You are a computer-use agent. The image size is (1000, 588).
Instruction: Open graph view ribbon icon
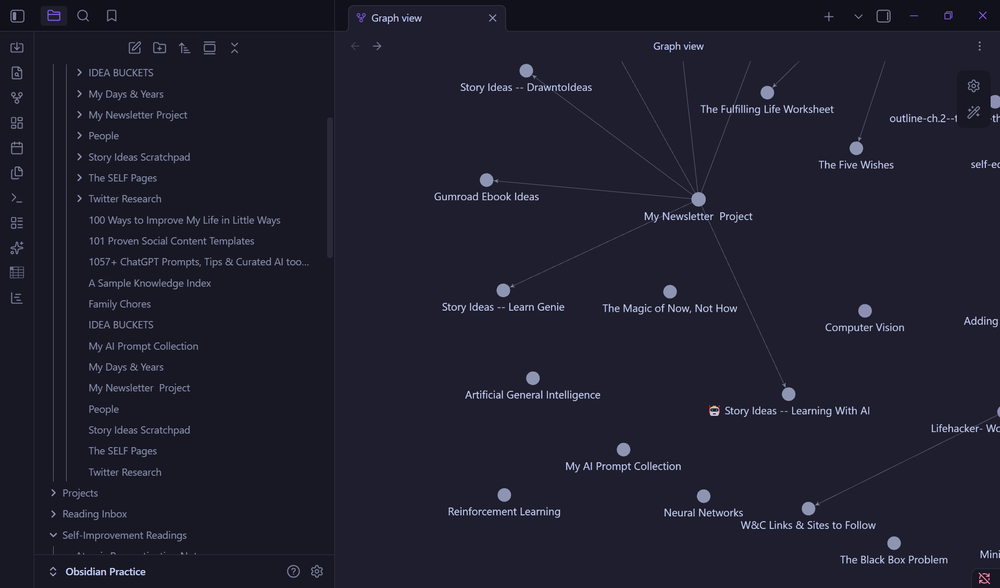17,98
